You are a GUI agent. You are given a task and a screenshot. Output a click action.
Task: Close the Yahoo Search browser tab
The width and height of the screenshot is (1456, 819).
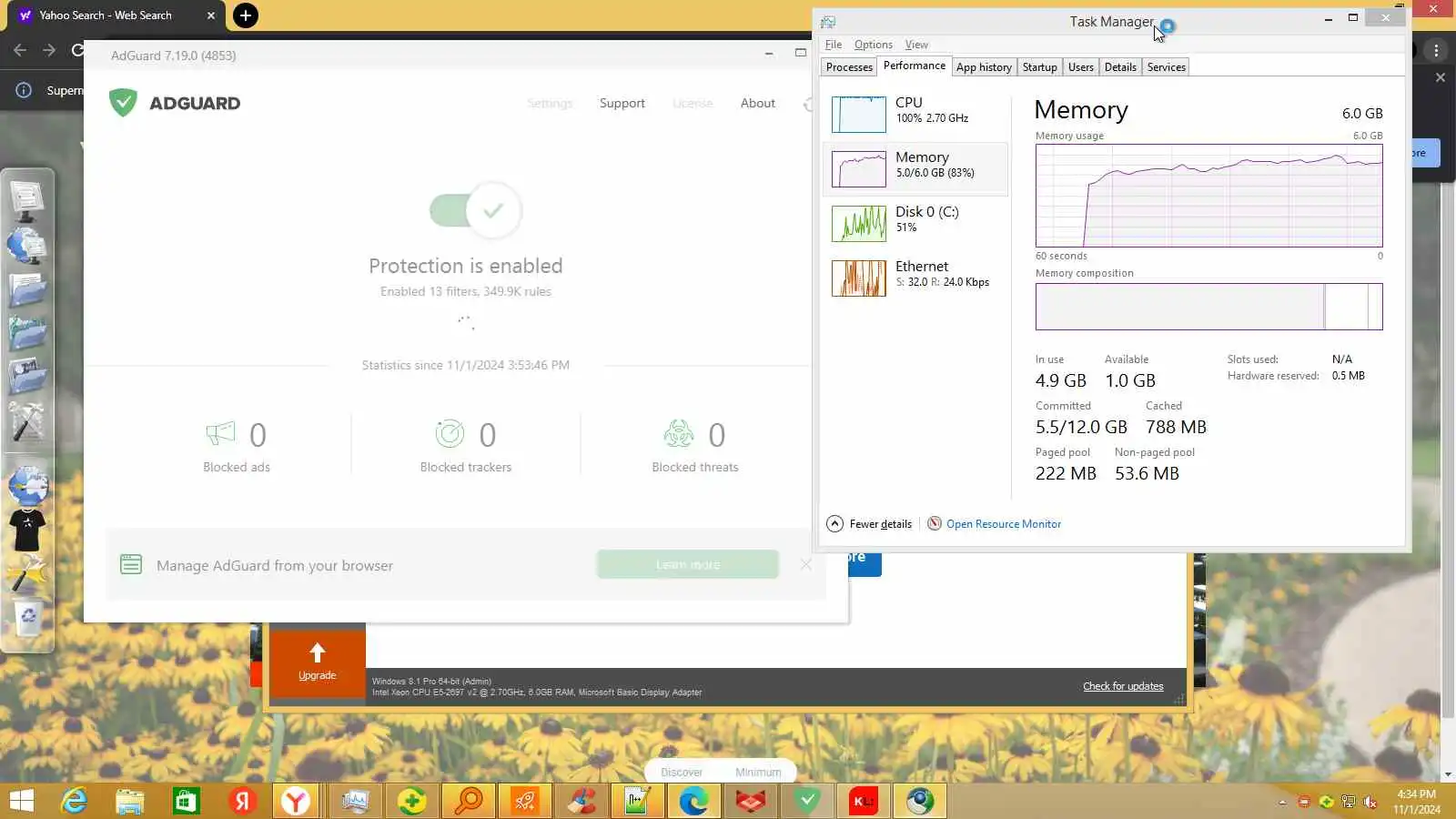point(210,15)
